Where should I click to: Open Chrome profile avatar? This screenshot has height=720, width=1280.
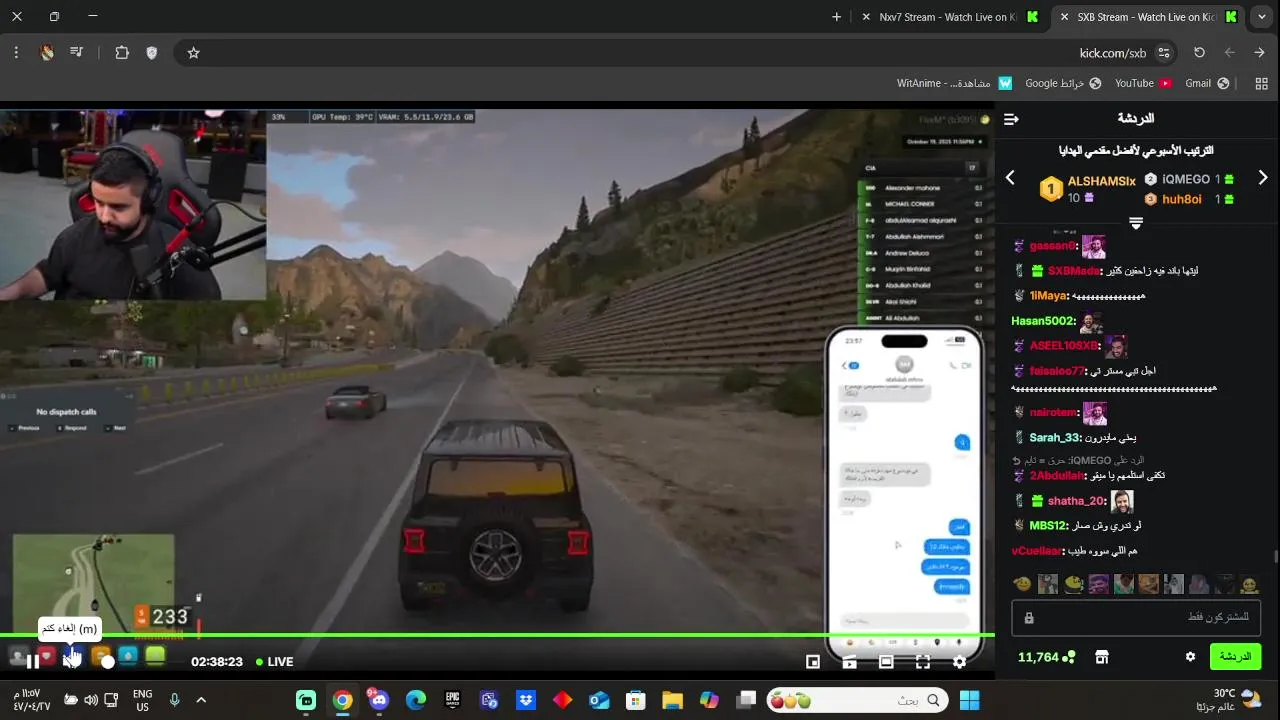[x=47, y=53]
